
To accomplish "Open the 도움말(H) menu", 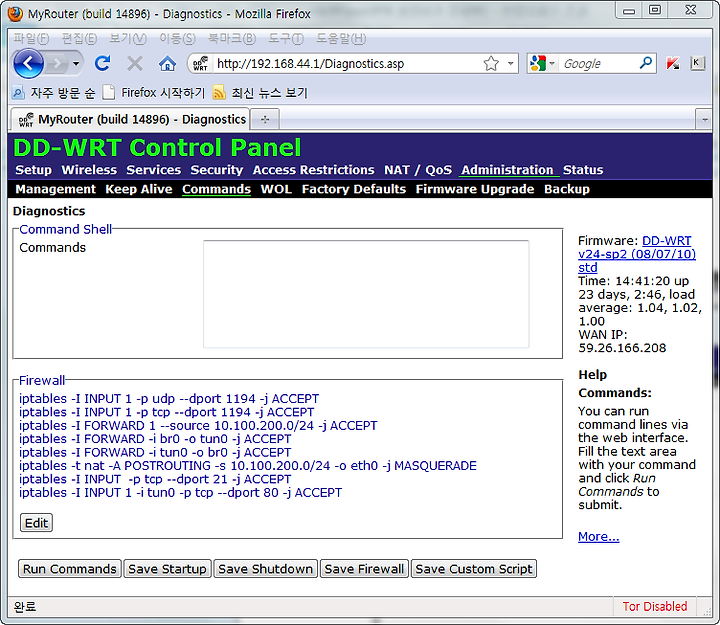I will pos(341,39).
